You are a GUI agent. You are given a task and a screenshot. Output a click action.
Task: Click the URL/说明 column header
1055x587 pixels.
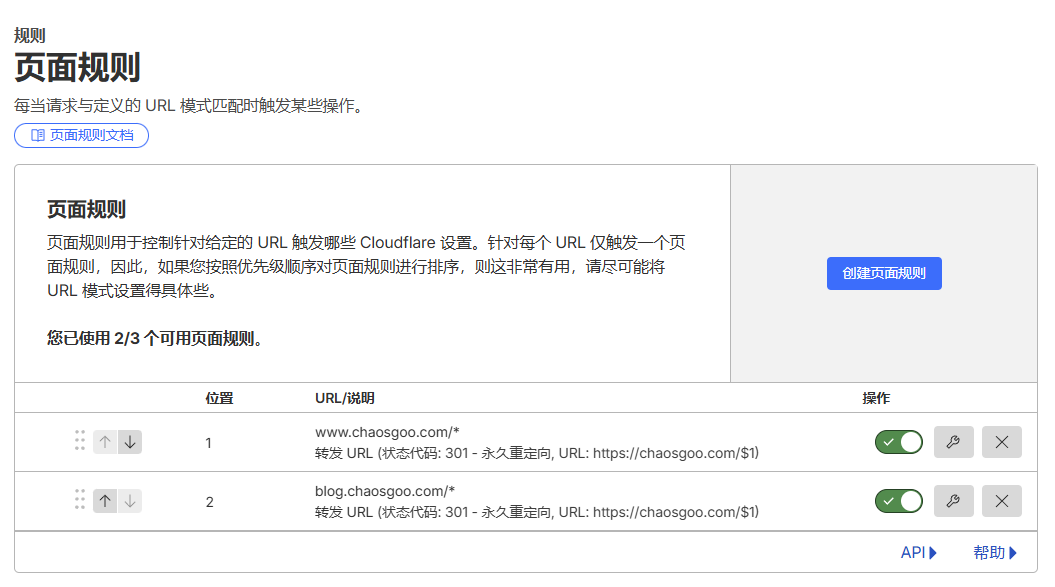(344, 398)
